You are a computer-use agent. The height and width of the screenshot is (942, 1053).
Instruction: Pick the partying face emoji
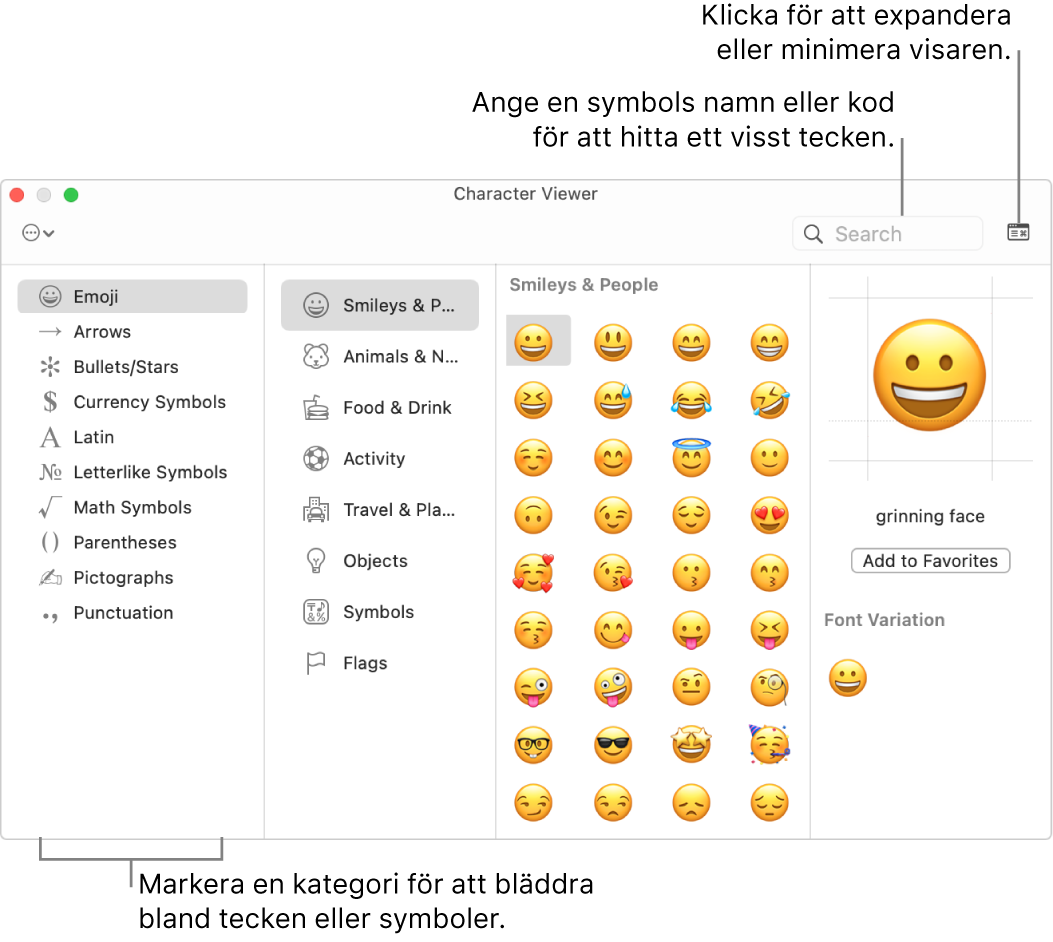(770, 746)
